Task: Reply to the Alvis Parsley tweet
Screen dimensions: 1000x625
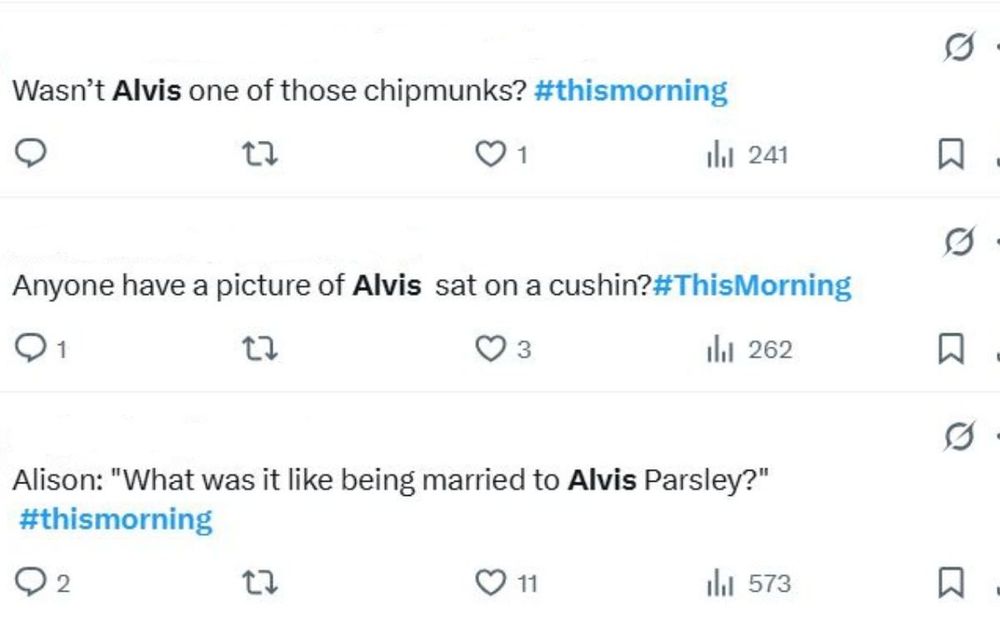Action: (x=33, y=583)
